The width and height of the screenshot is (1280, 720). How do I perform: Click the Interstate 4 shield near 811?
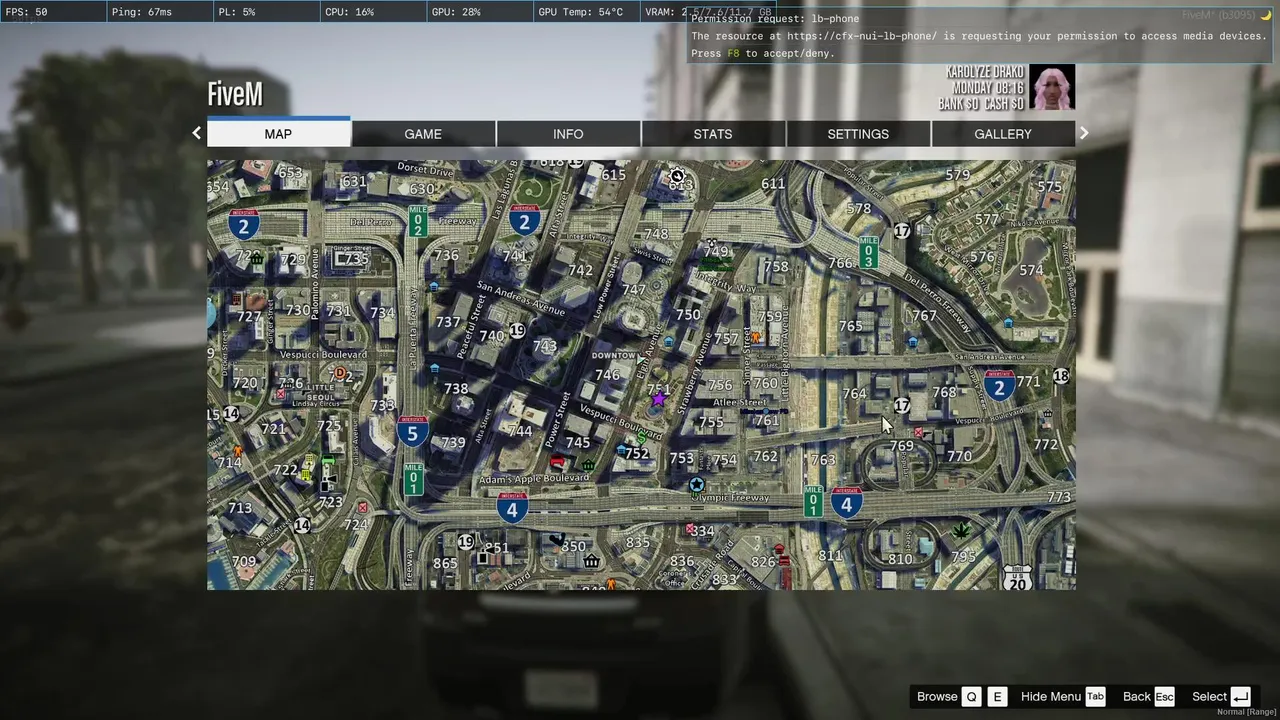846,502
